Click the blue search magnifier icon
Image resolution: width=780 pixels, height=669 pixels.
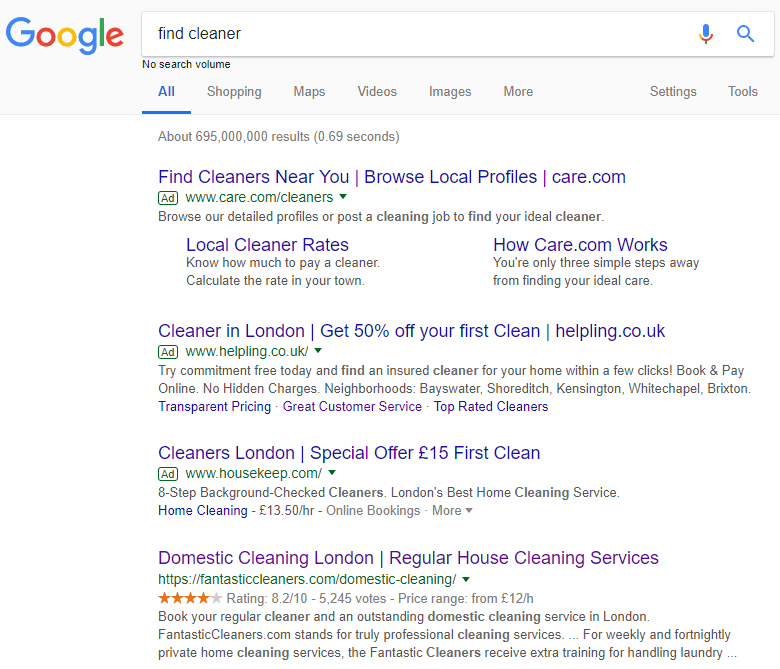745,34
